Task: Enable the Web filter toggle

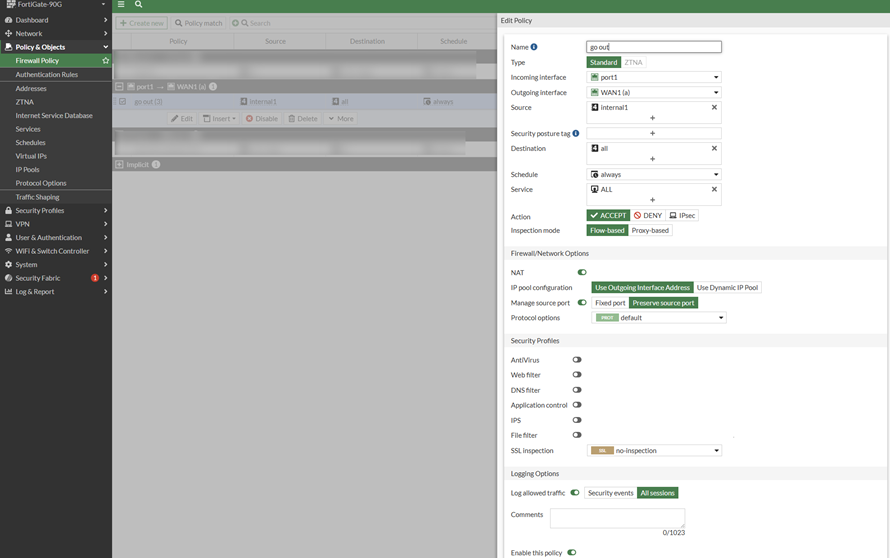Action: pos(577,375)
